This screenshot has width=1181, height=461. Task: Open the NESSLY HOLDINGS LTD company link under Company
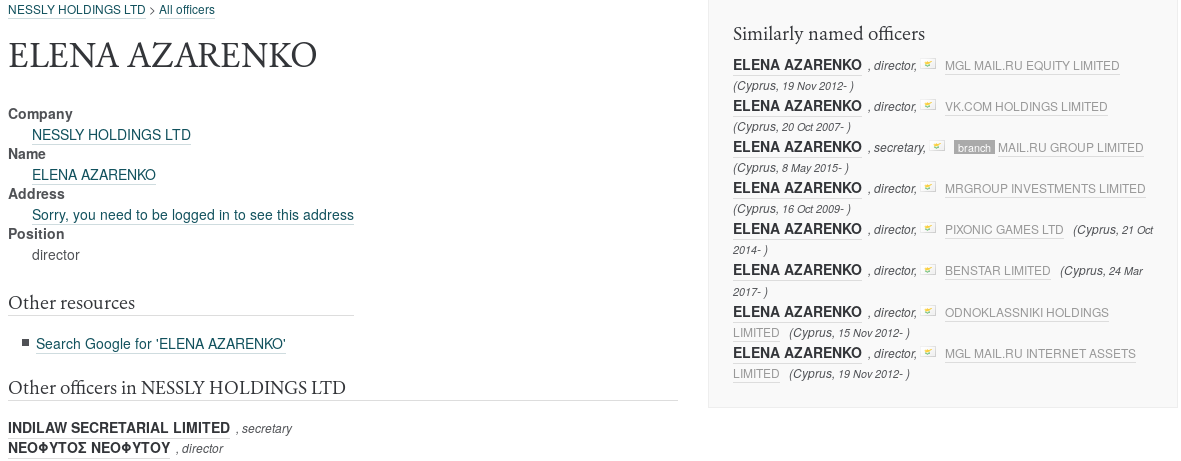click(111, 135)
